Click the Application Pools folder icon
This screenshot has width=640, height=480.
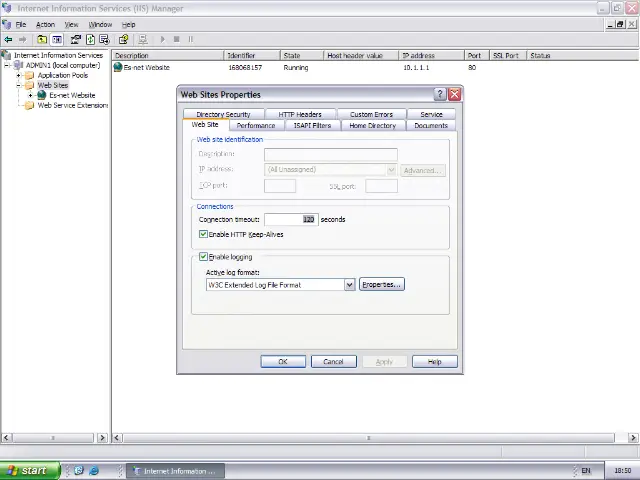pyautogui.click(x=29, y=76)
